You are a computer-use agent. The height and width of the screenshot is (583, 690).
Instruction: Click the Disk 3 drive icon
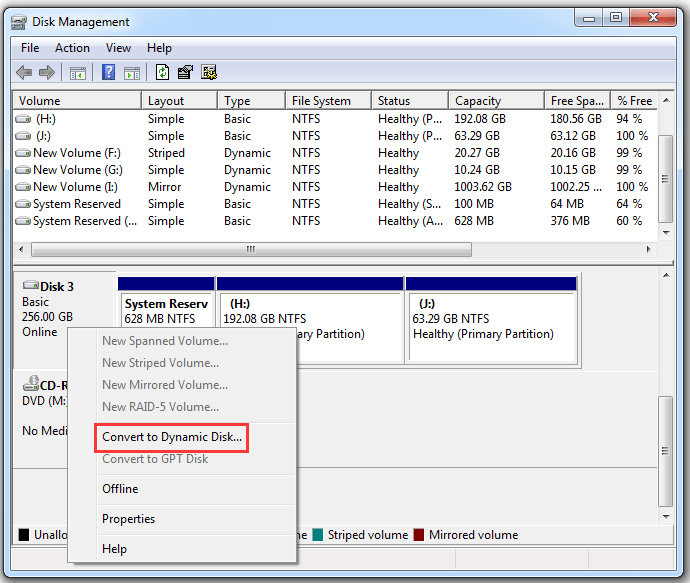pyautogui.click(x=31, y=285)
